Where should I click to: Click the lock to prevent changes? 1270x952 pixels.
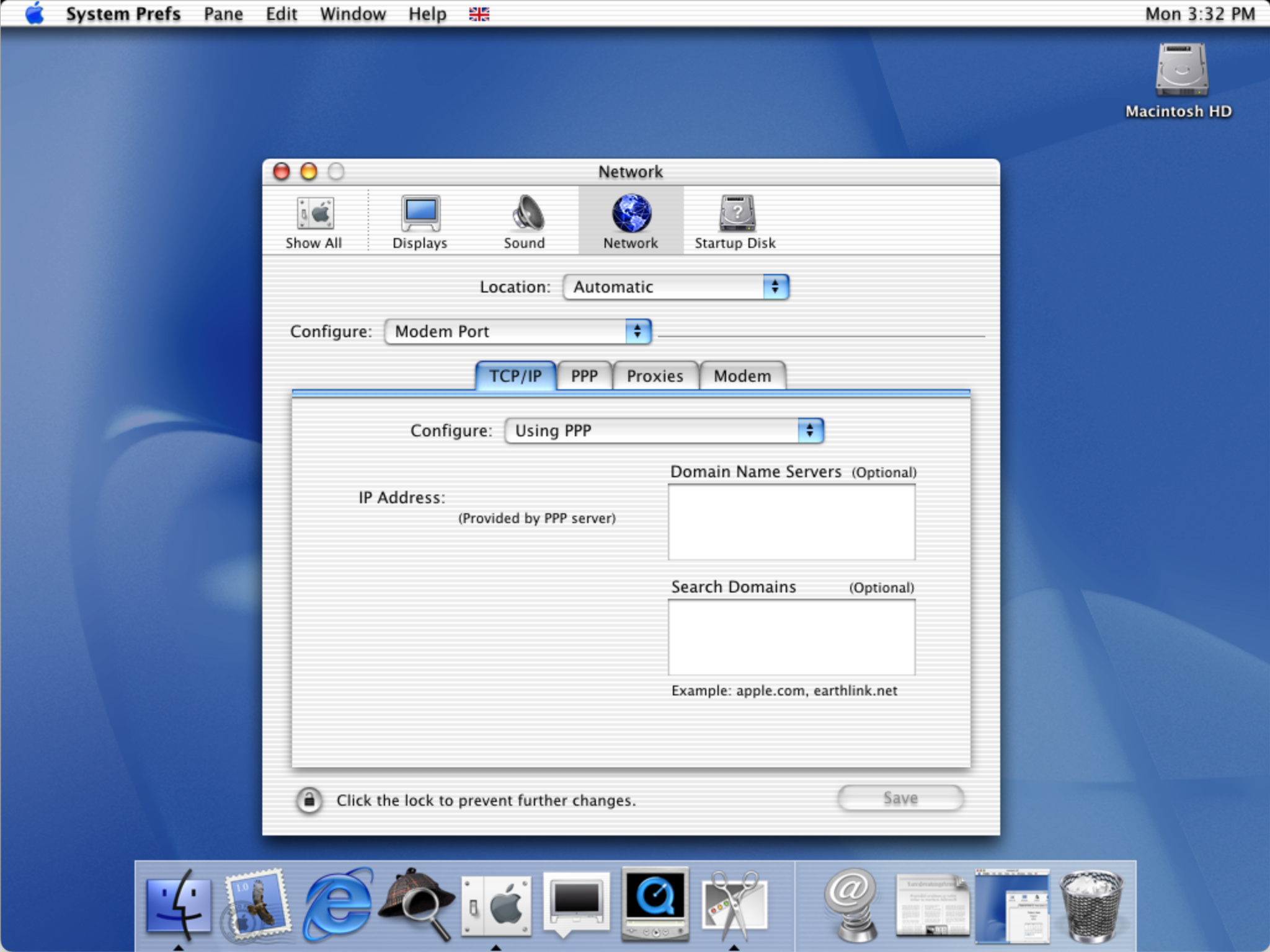309,800
